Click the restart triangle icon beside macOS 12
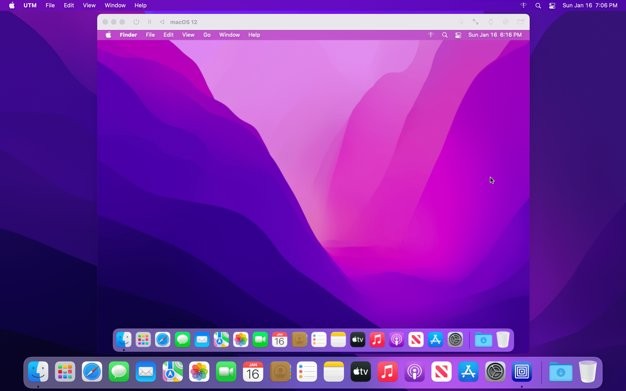The width and height of the screenshot is (626, 391). 162,22
